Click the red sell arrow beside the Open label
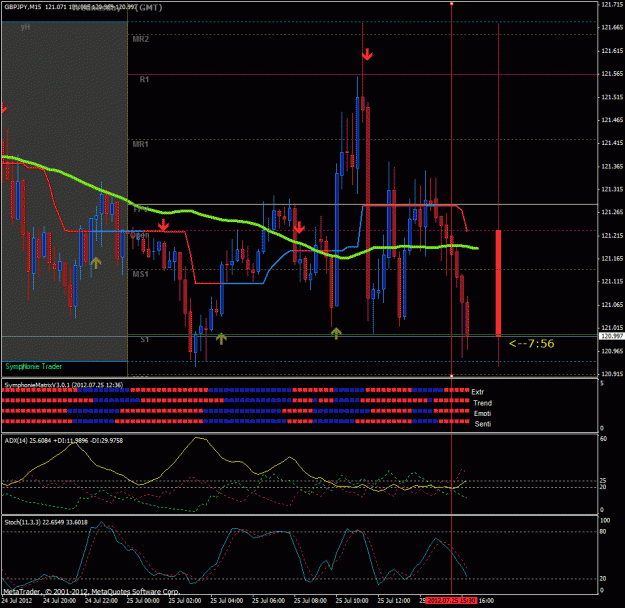 [x=163, y=225]
